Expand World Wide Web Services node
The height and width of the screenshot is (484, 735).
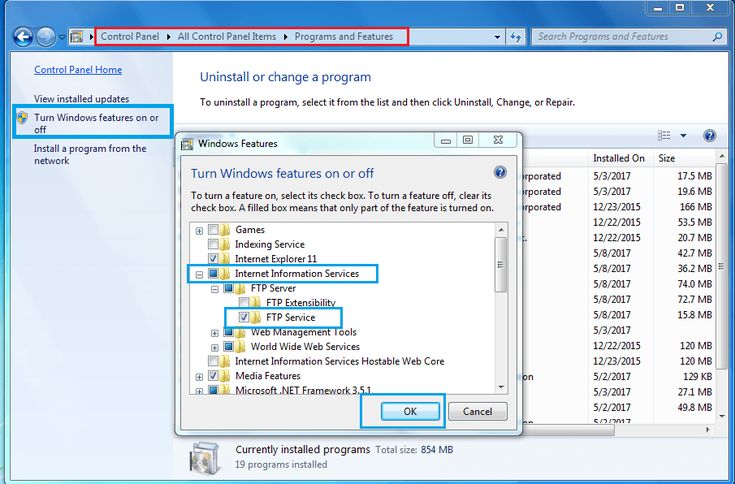[x=215, y=348]
